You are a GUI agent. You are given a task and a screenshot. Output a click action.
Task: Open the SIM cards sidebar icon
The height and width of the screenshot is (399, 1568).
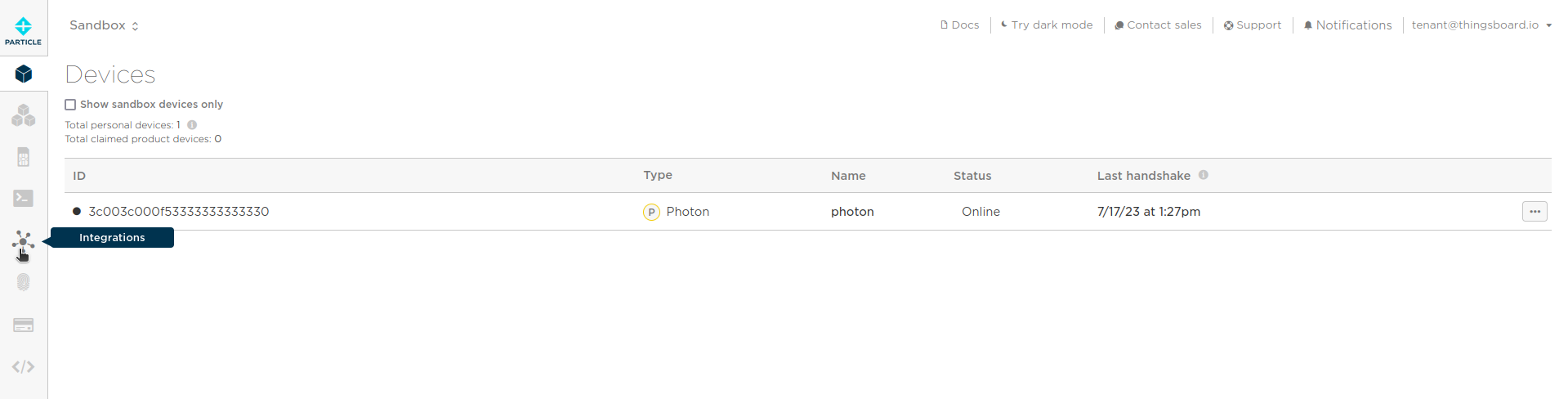(x=23, y=157)
